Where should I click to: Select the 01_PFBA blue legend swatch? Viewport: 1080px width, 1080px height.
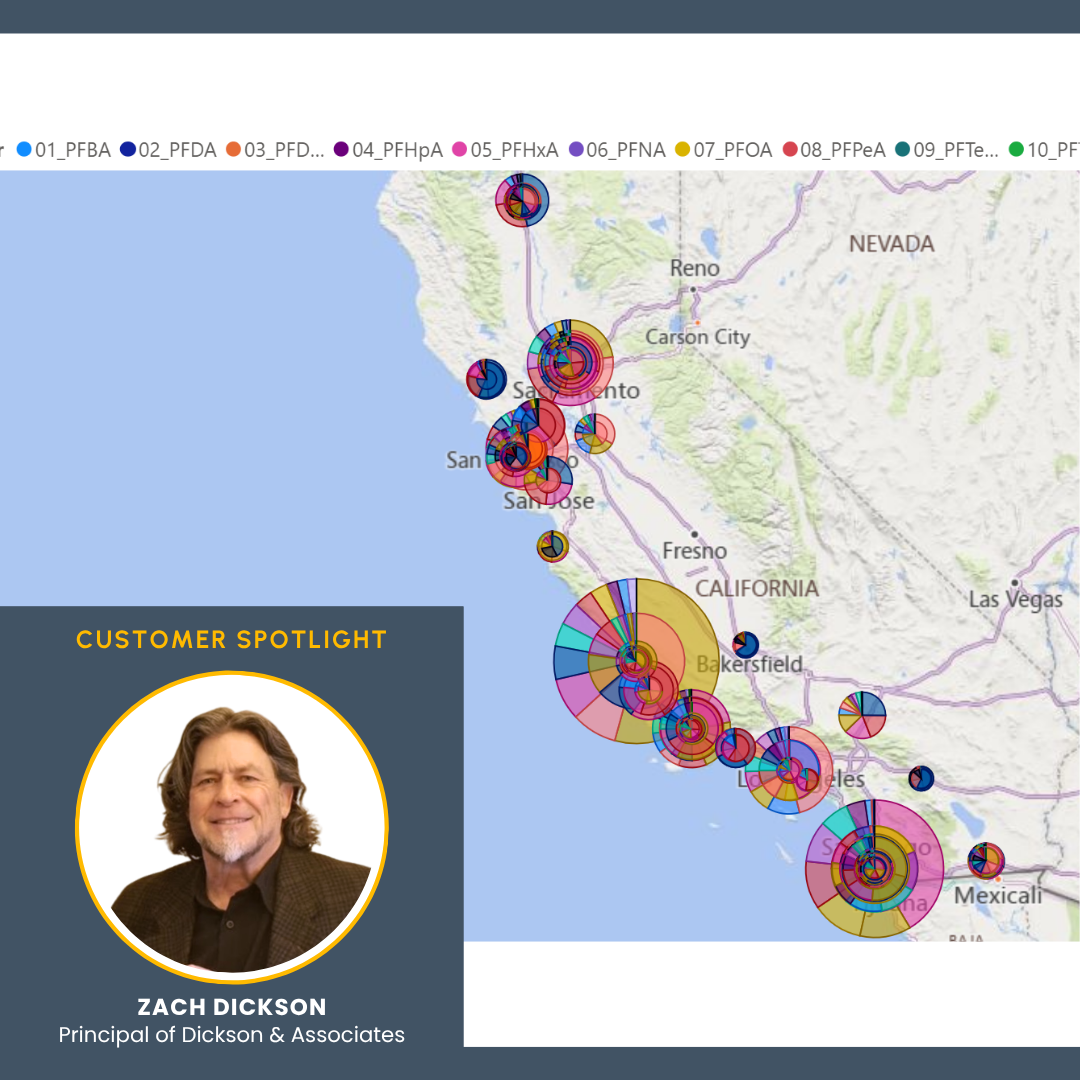(24, 149)
